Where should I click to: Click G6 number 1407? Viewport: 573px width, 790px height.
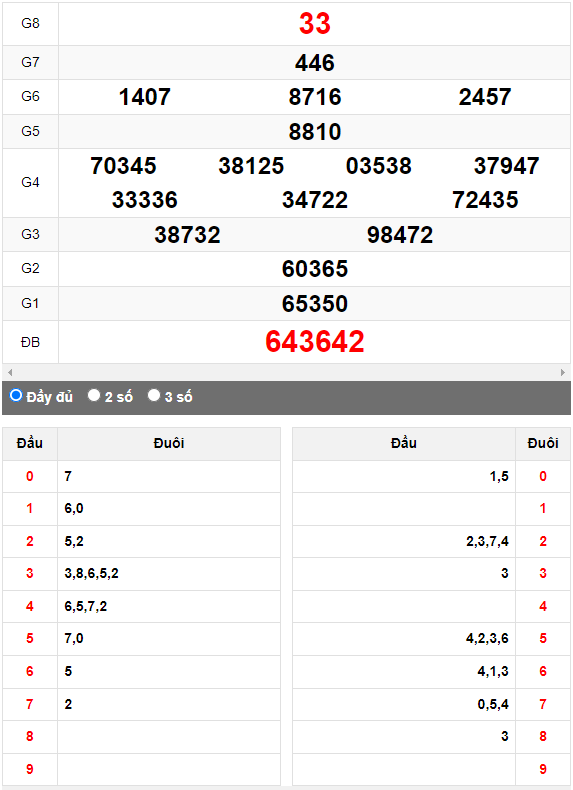click(145, 97)
